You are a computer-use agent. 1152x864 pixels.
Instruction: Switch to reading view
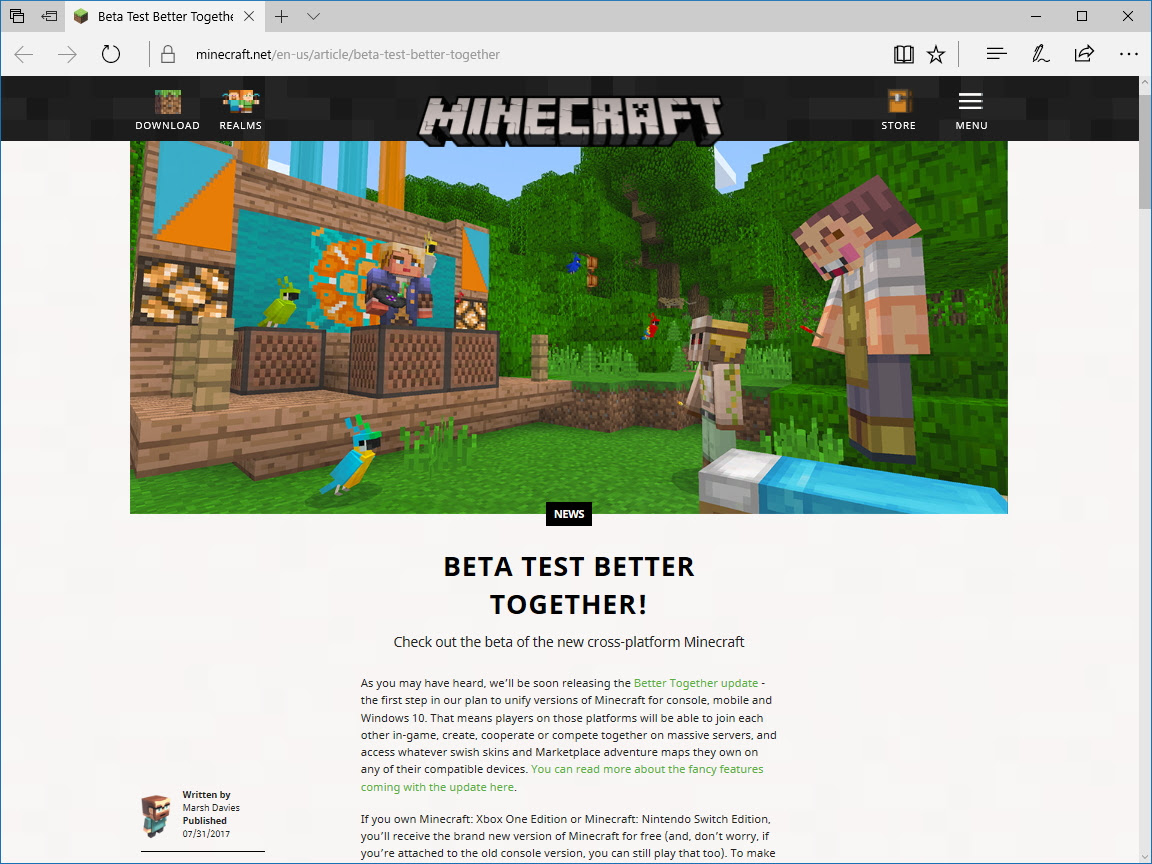[x=904, y=54]
